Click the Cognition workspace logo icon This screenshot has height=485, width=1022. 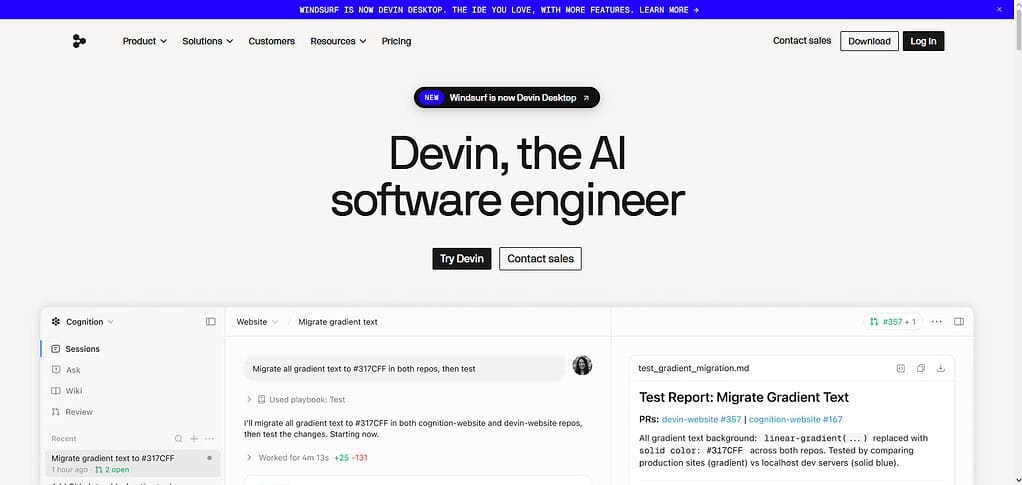click(56, 321)
